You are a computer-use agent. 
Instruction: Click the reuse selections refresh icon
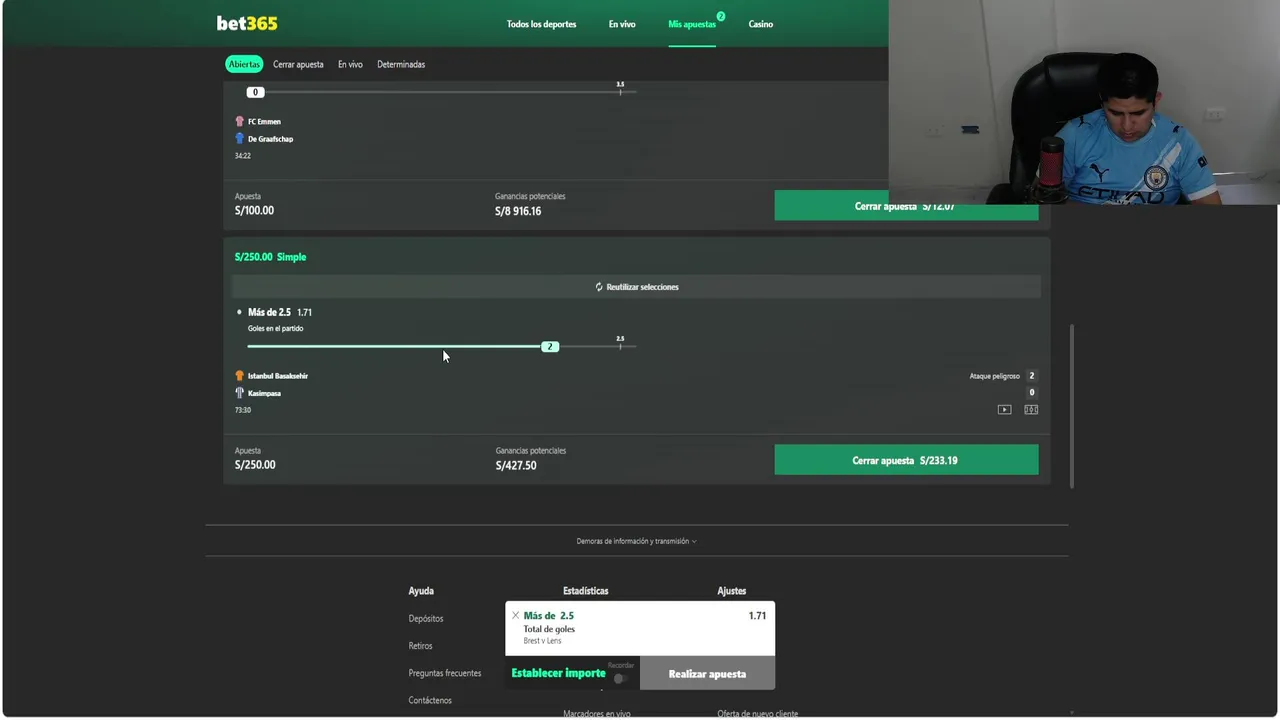(x=599, y=287)
